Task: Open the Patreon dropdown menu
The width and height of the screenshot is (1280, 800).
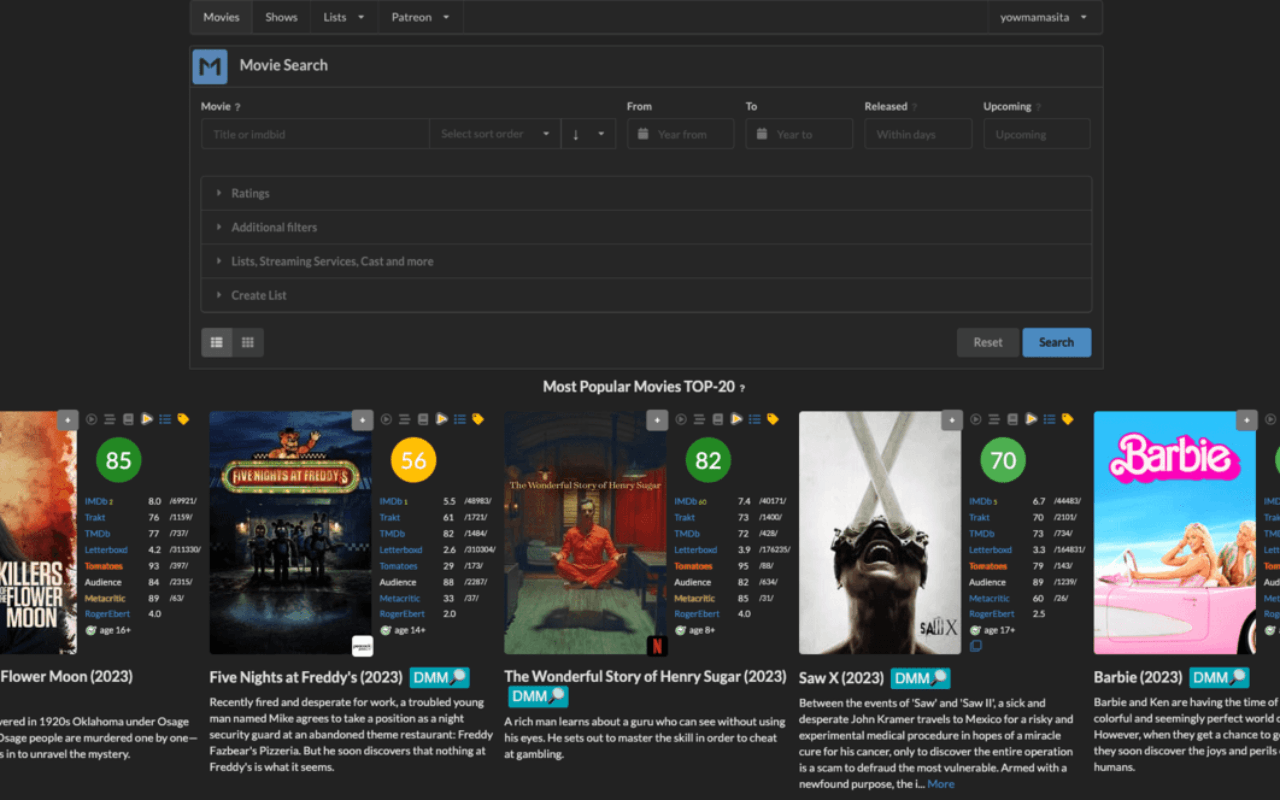Action: tap(420, 17)
